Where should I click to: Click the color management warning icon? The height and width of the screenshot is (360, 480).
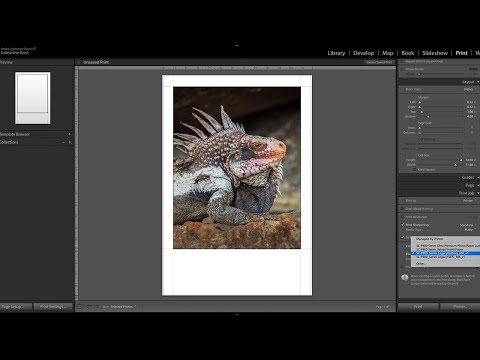(x=405, y=277)
